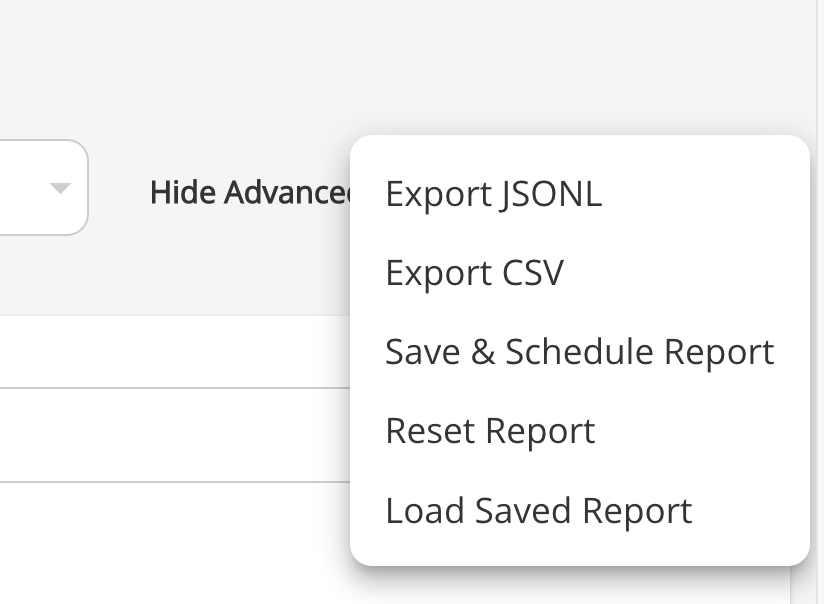Click Reset Report in the menu
Image resolution: width=824 pixels, height=604 pixels.
click(x=490, y=431)
